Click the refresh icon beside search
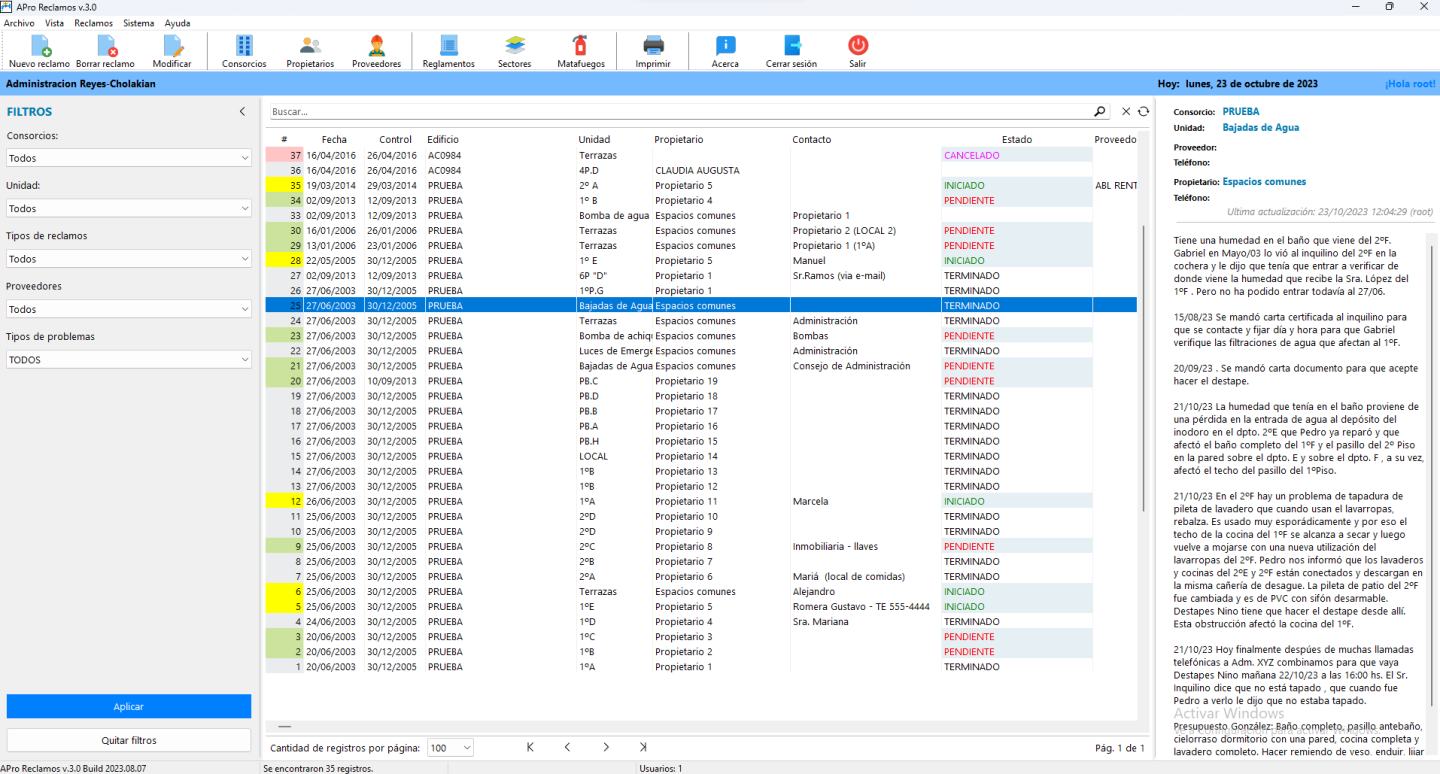This screenshot has width=1440, height=774. click(x=1143, y=112)
